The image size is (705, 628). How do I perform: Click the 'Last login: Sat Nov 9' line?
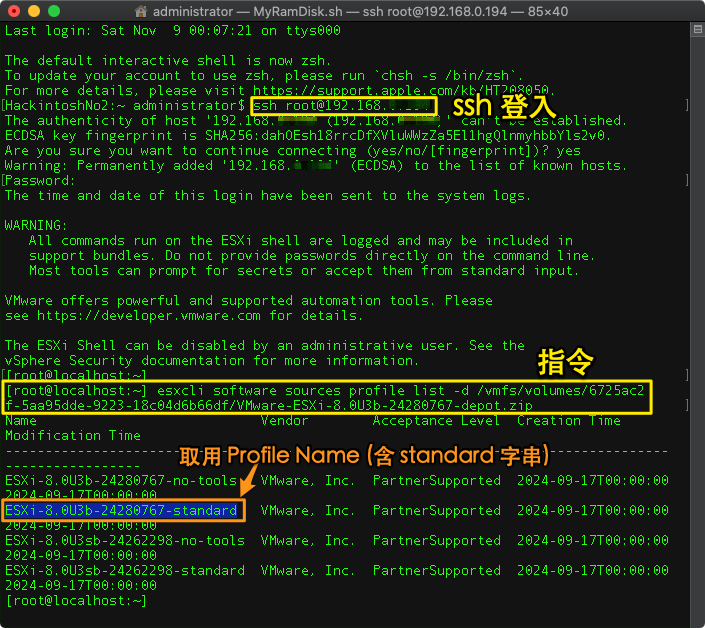(x=173, y=31)
